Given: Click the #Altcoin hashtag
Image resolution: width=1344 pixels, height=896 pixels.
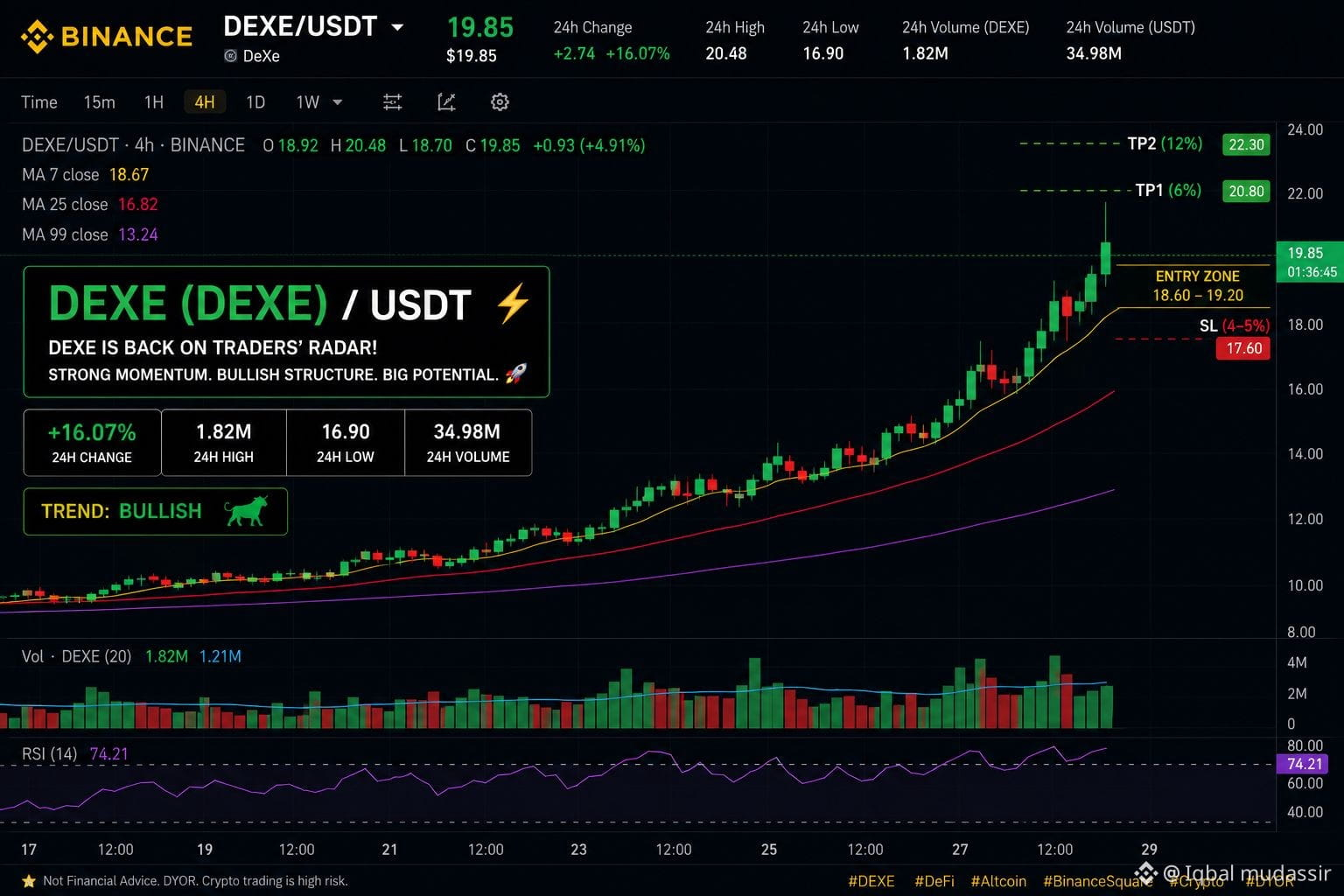Looking at the screenshot, I should [998, 881].
